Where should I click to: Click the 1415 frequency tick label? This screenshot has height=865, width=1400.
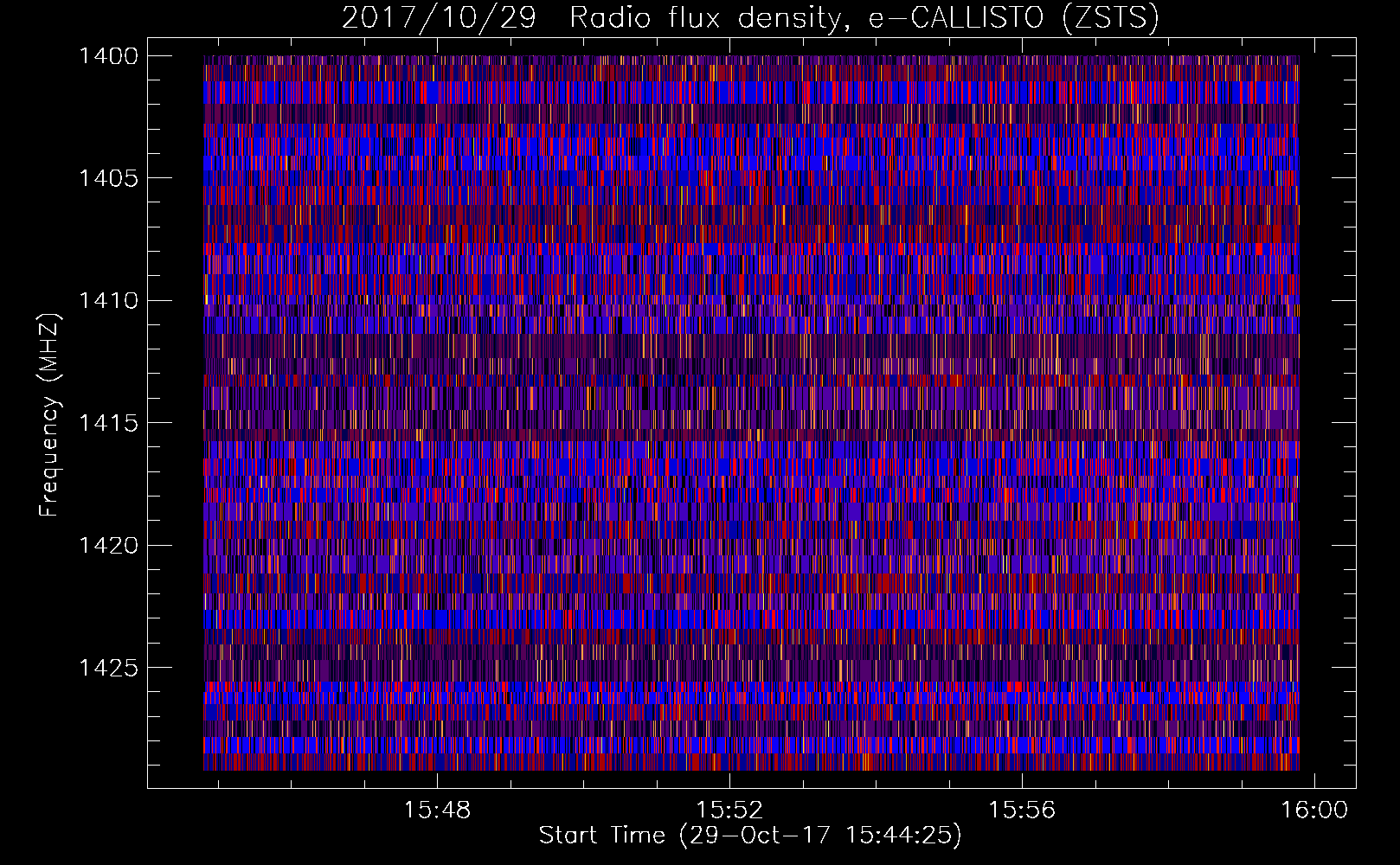[x=108, y=423]
